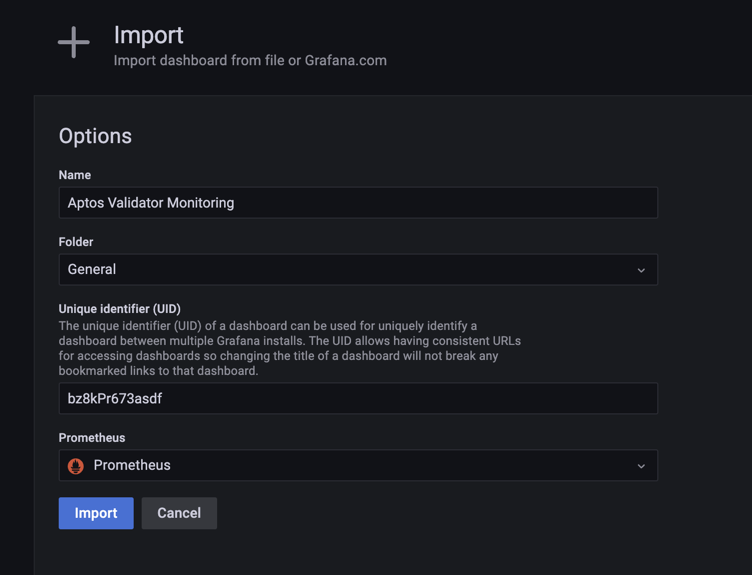
Task: Expand the Folder dropdown chevron arrow
Action: [641, 270]
